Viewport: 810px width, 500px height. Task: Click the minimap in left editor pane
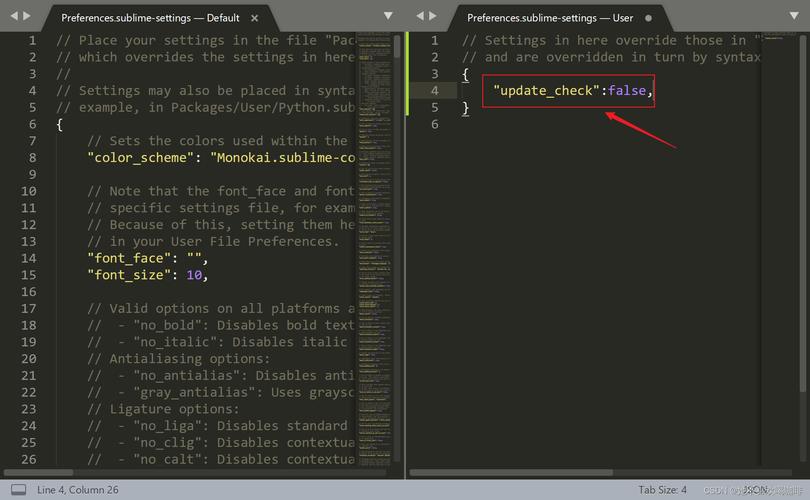(375, 200)
